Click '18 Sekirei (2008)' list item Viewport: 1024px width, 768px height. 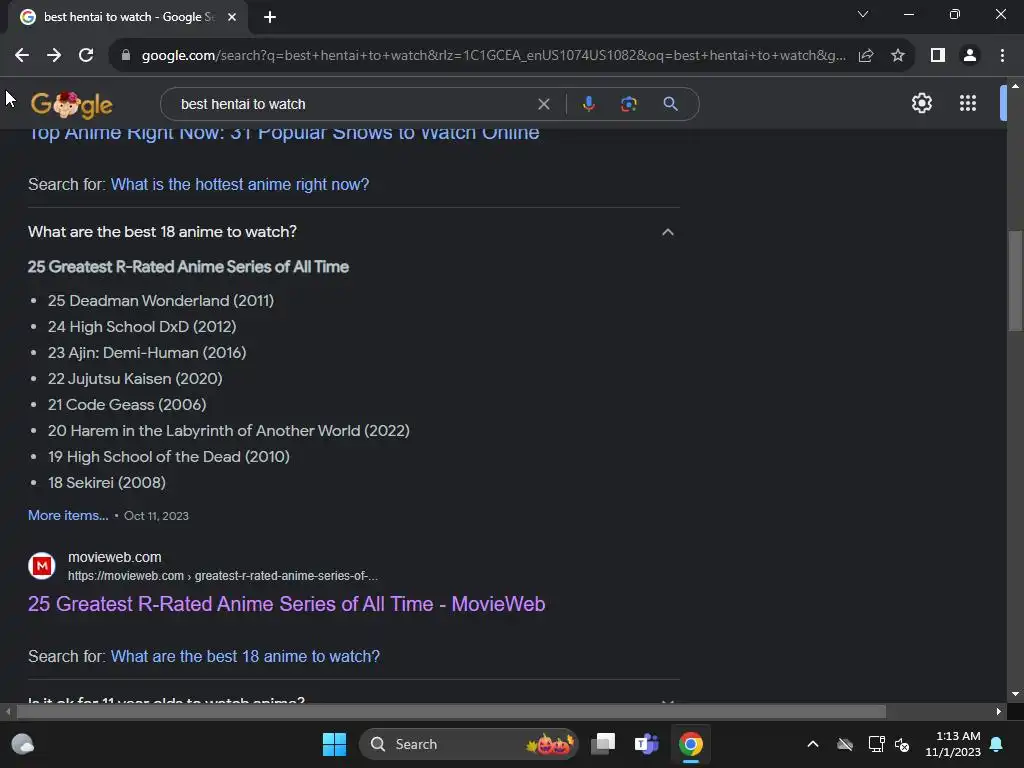(106, 483)
